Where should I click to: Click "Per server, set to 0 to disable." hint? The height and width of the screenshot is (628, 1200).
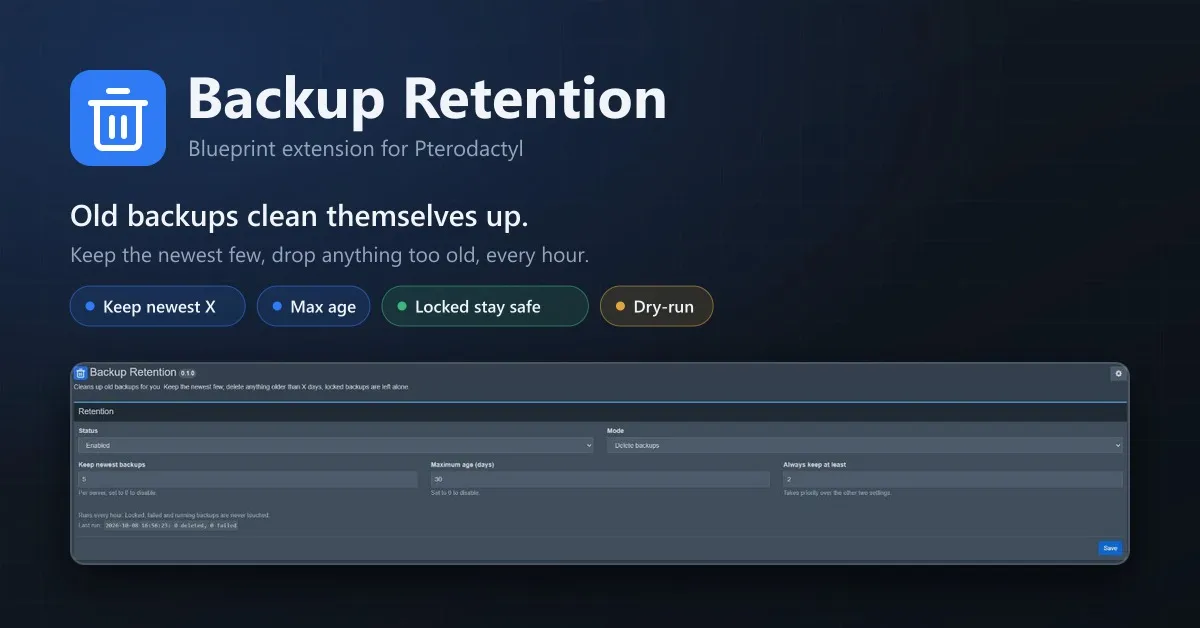(x=118, y=493)
